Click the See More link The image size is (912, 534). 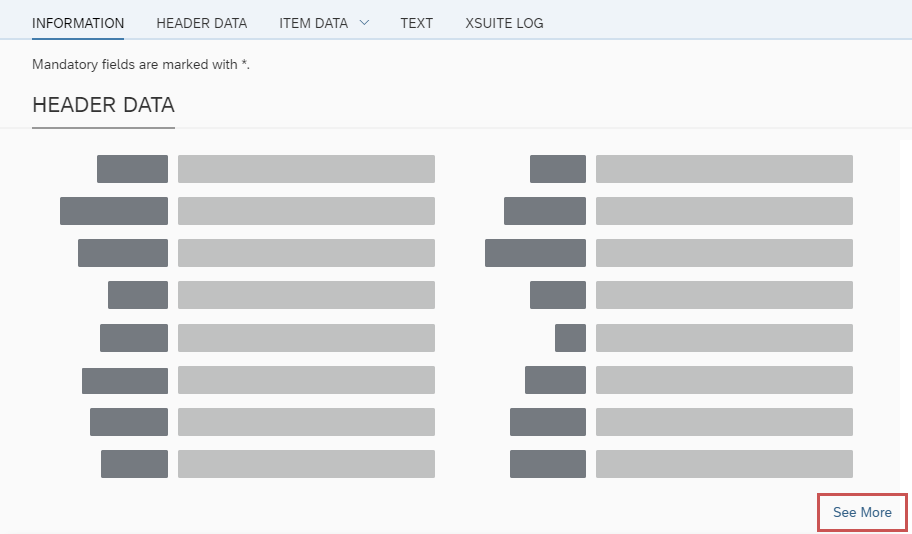coord(862,512)
